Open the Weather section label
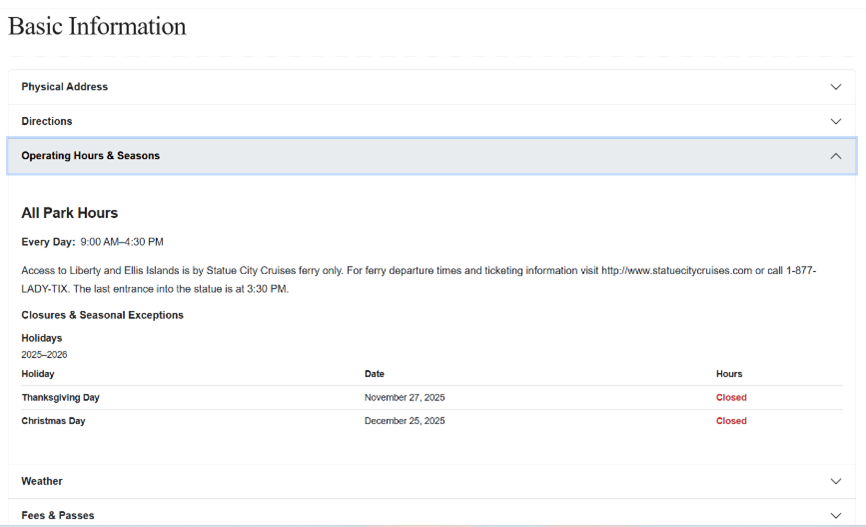Screen dimensions: 866x527 tap(42, 481)
